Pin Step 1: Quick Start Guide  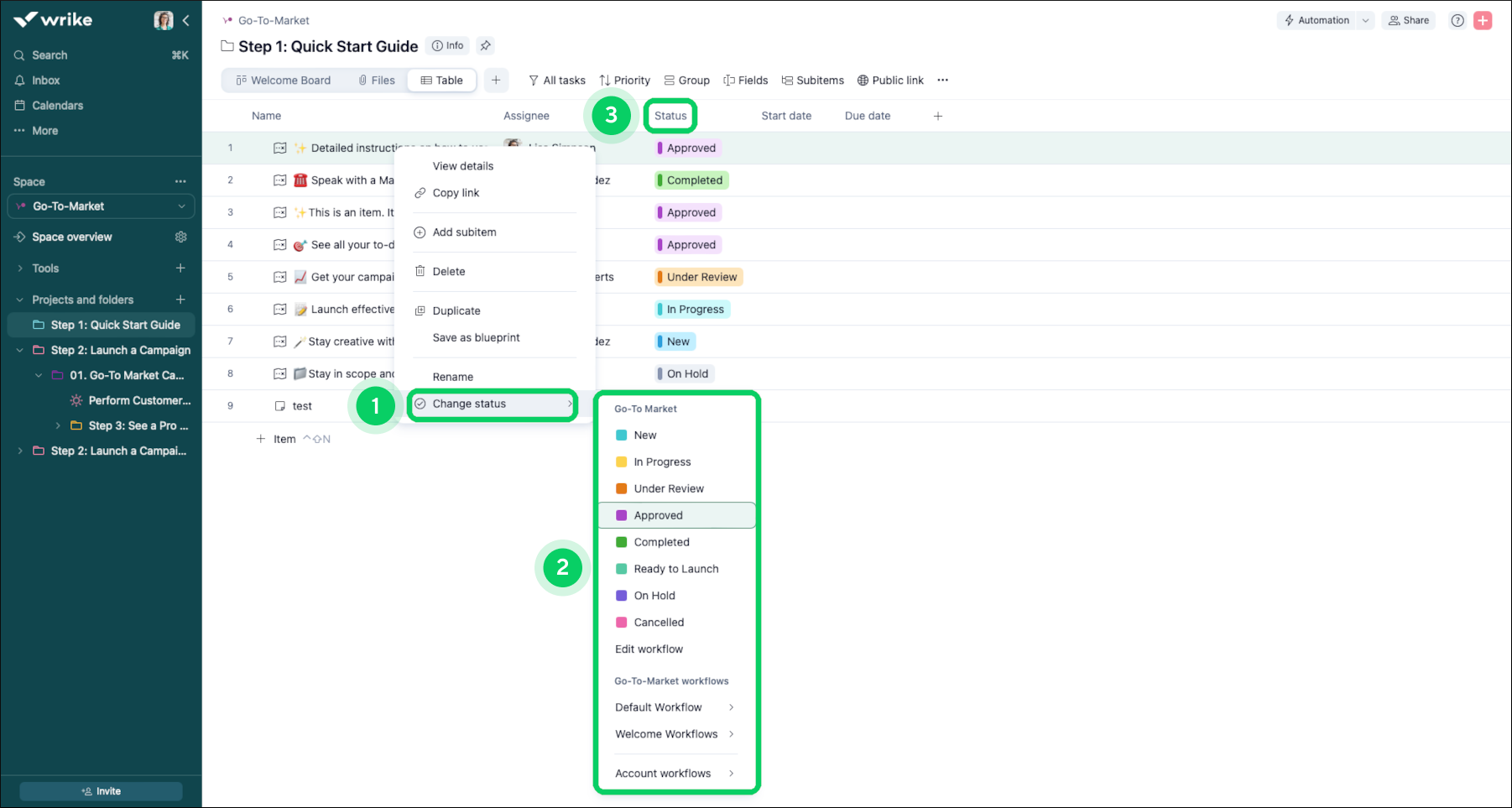tap(485, 45)
